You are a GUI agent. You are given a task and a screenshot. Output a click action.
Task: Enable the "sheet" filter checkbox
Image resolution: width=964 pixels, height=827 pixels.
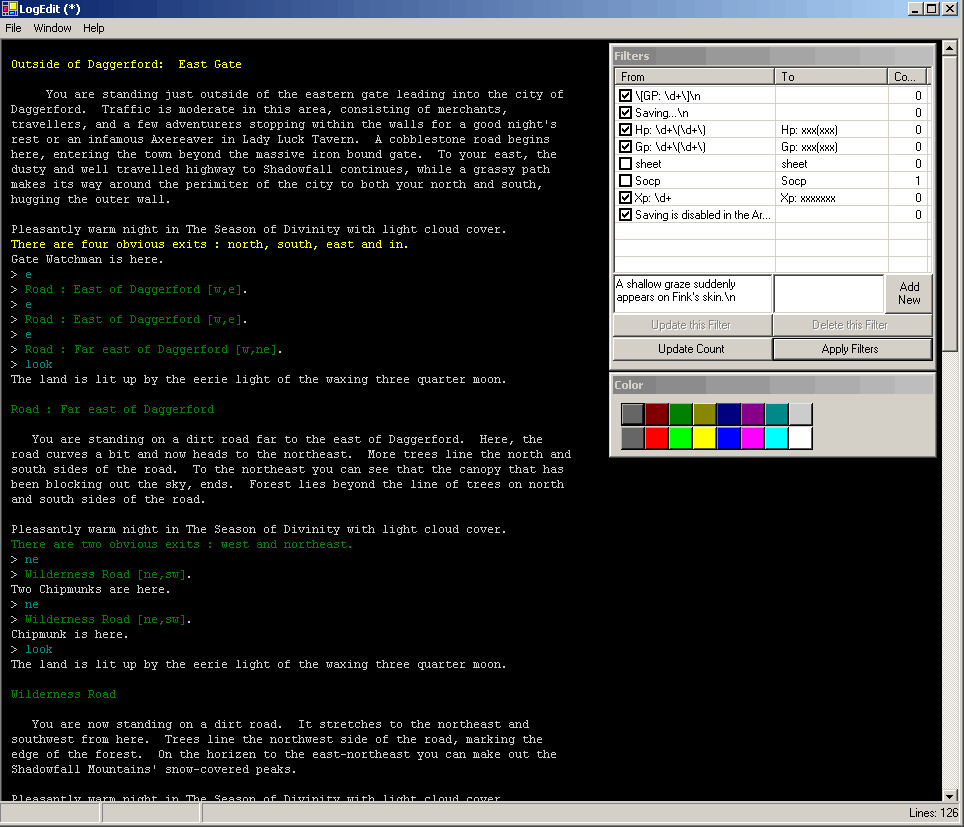(625, 164)
